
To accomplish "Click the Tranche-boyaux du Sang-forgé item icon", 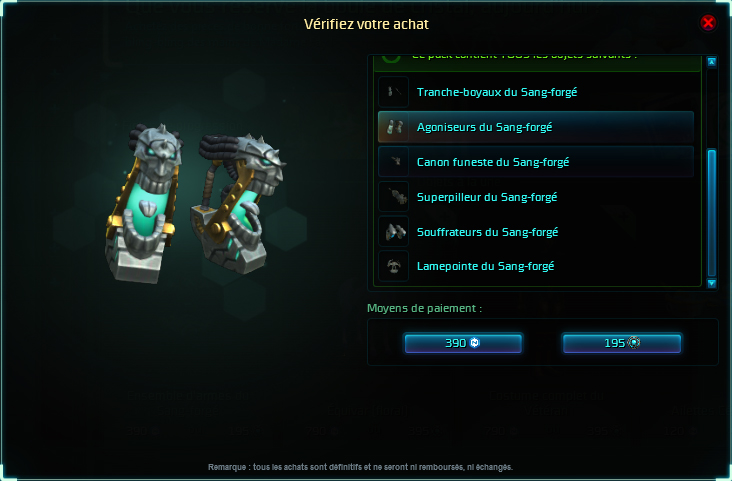I will pyautogui.click(x=394, y=92).
